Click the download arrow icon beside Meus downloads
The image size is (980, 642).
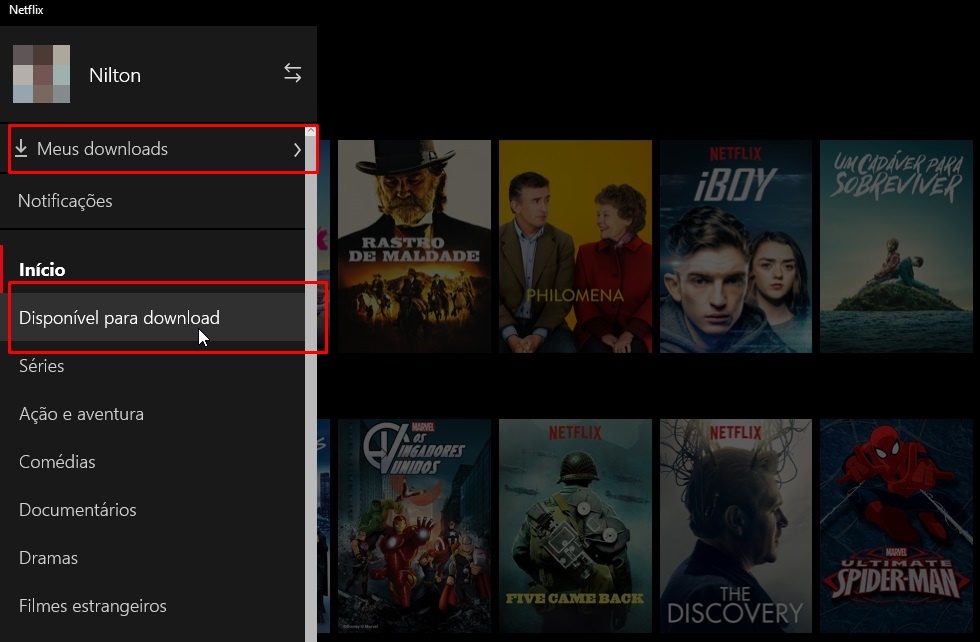point(21,148)
